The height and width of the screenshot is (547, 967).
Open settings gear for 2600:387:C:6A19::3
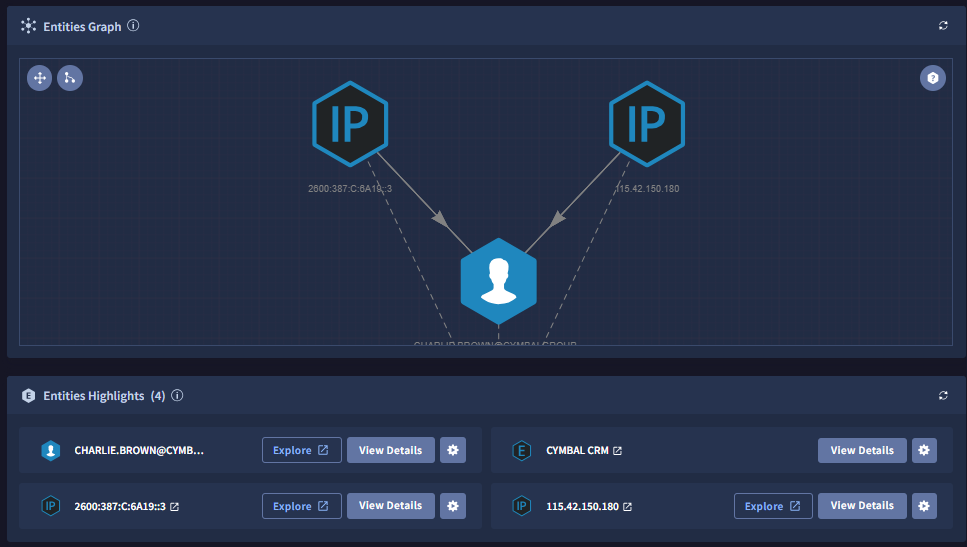pos(453,506)
